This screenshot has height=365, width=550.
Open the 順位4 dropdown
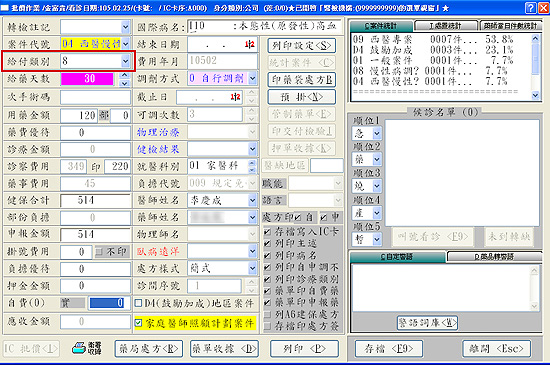pyautogui.click(x=377, y=212)
